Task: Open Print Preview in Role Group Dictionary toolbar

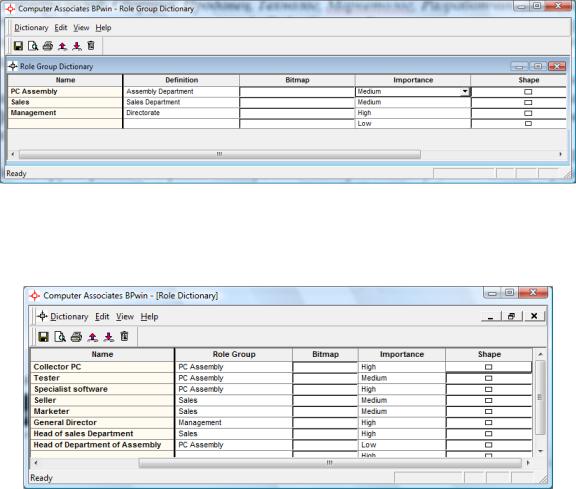Action: [33, 46]
